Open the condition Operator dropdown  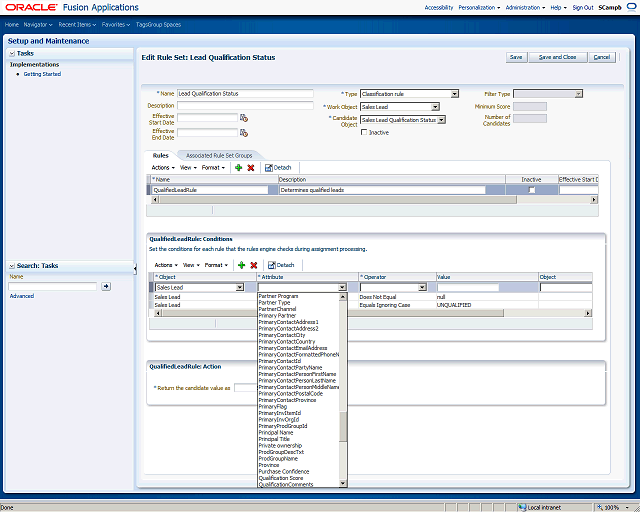pos(422,287)
